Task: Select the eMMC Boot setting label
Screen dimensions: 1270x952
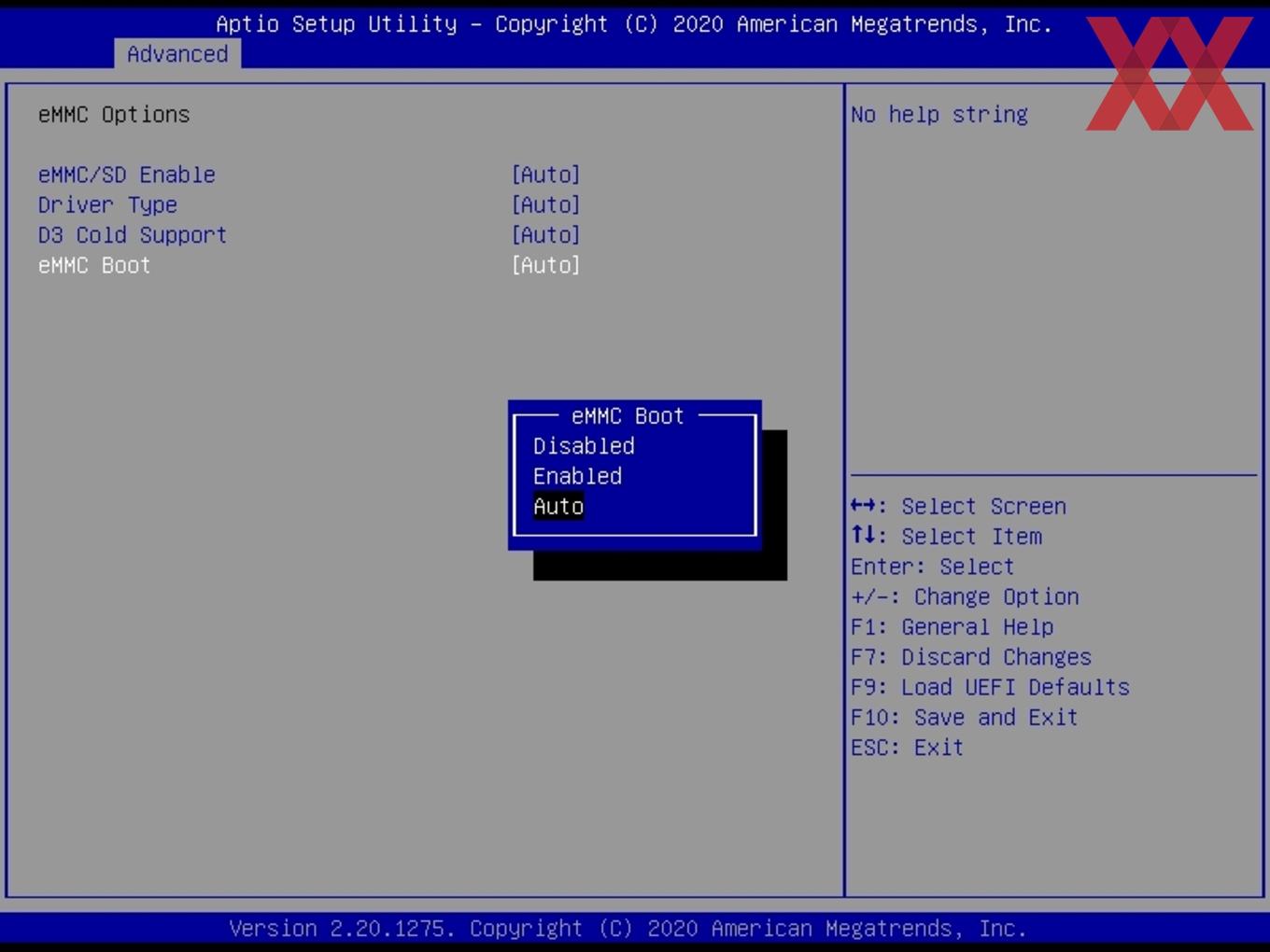Action: 94,265
